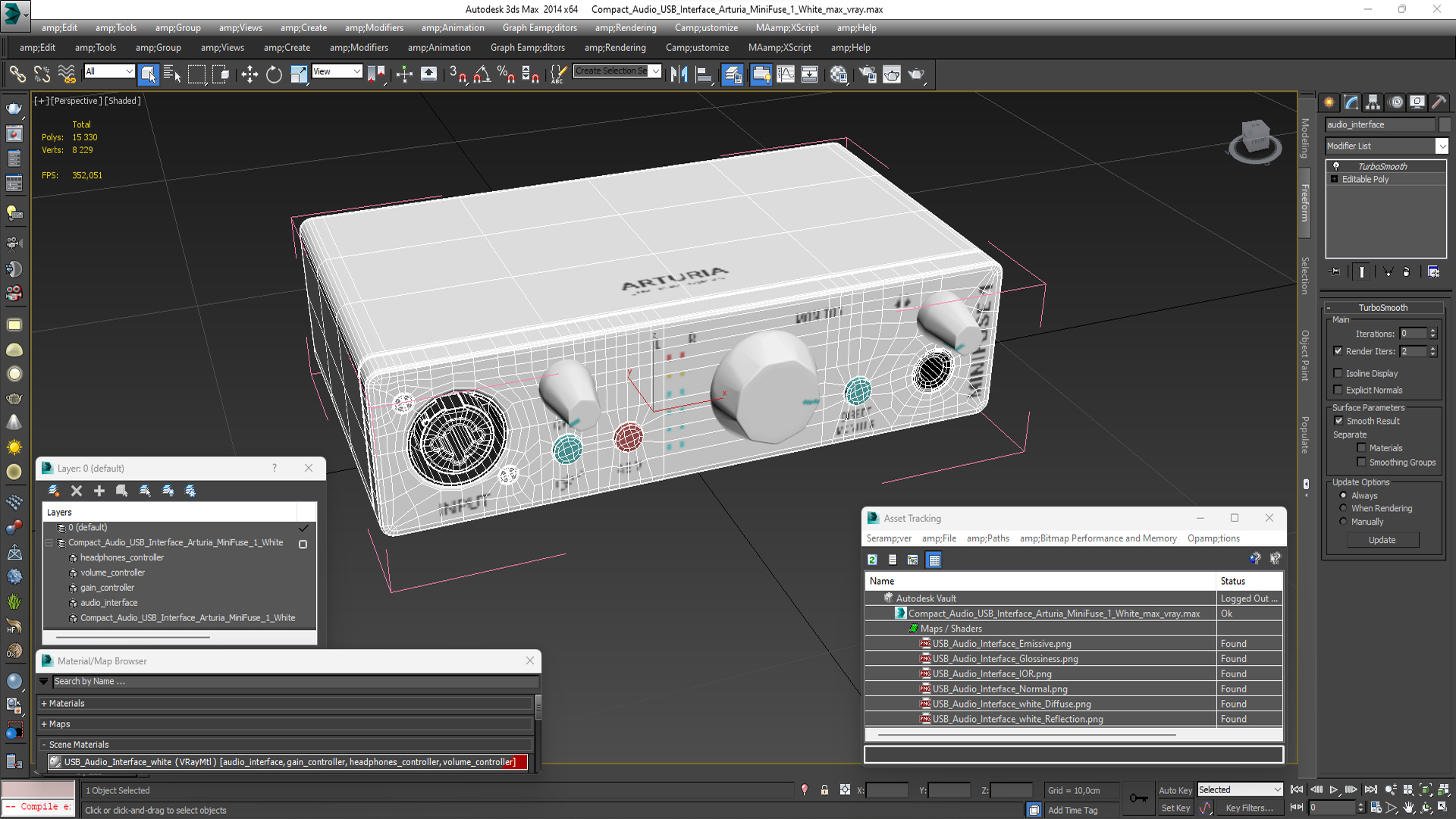Add a new layer with plus icon
1456x819 pixels.
pos(99,491)
